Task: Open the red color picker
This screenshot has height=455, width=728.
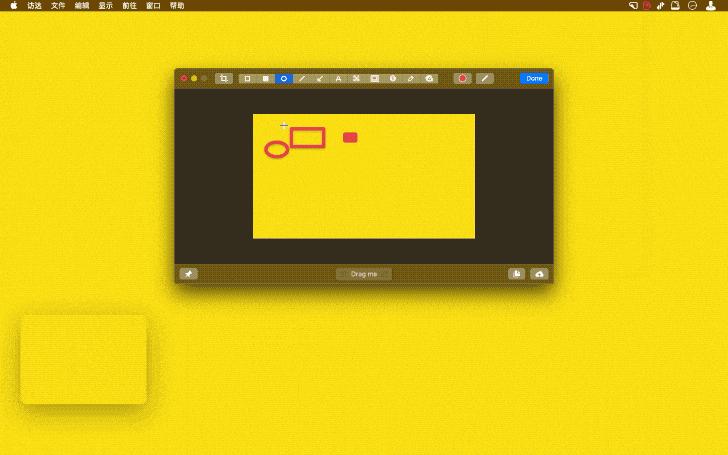Action: point(462,78)
